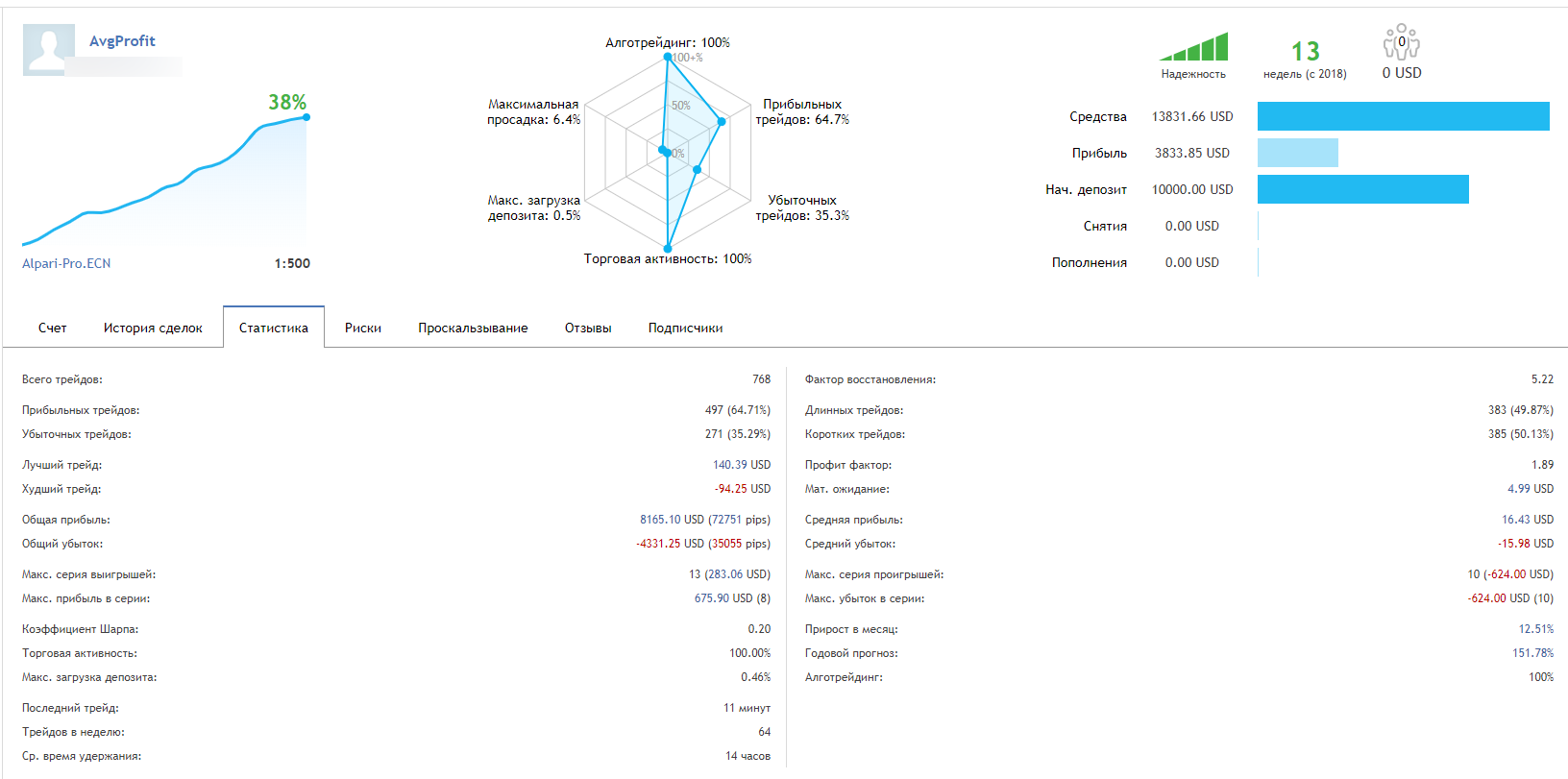Screen dimensions: 1568x779
Task: Click the growth chart endpoint marker
Action: pyautogui.click(x=306, y=117)
